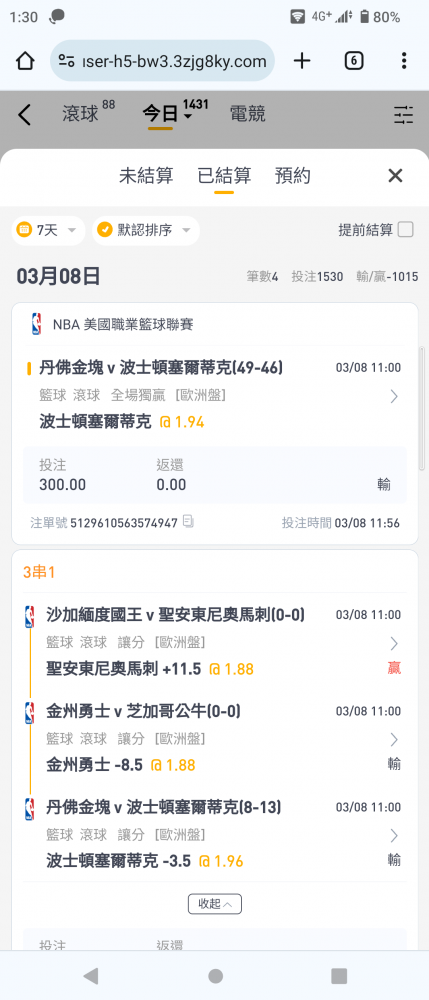
Task: Tap the Android back navigation button
Action: click(91, 975)
